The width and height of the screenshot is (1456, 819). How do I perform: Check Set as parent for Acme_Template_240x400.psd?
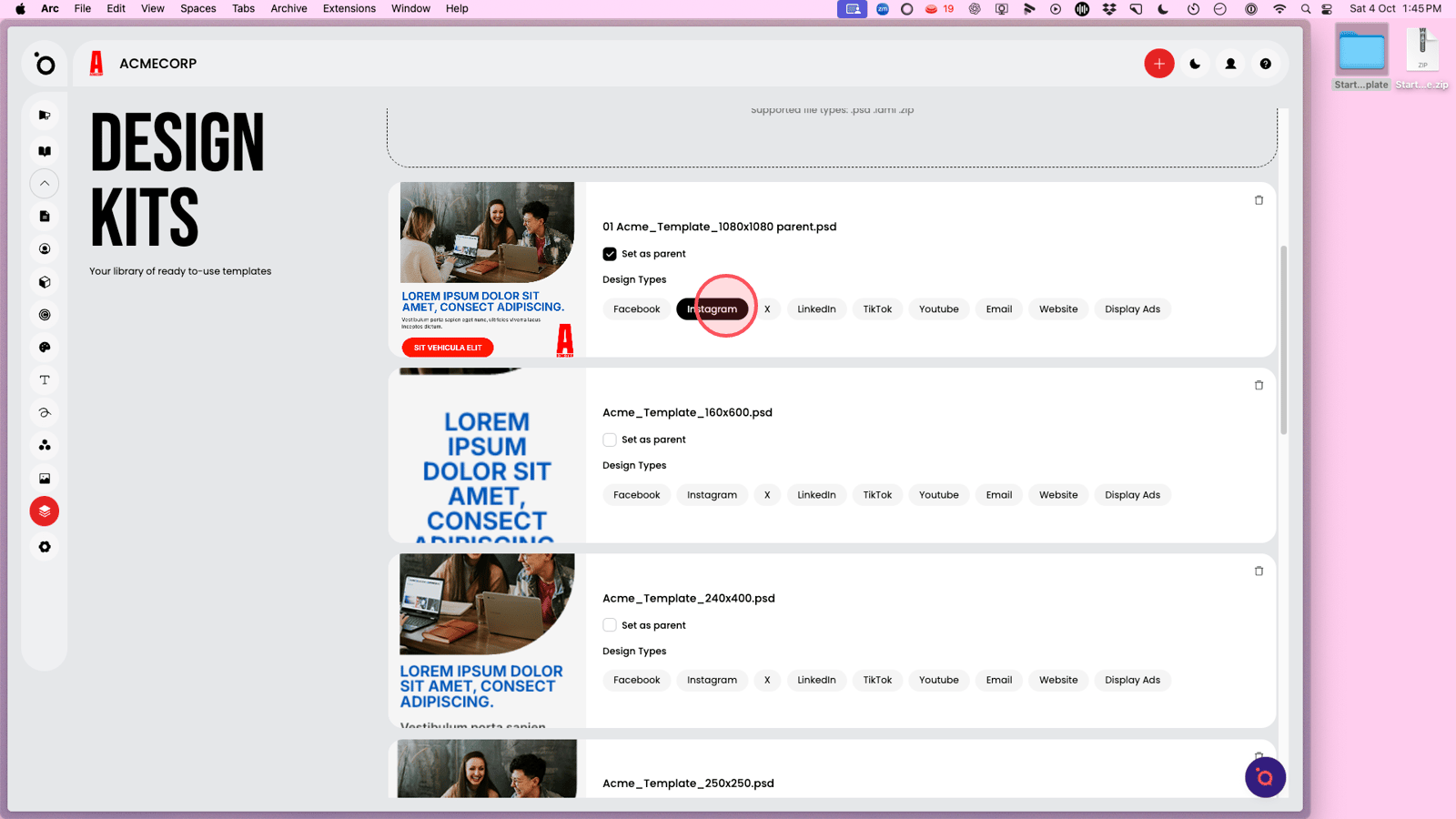(610, 625)
